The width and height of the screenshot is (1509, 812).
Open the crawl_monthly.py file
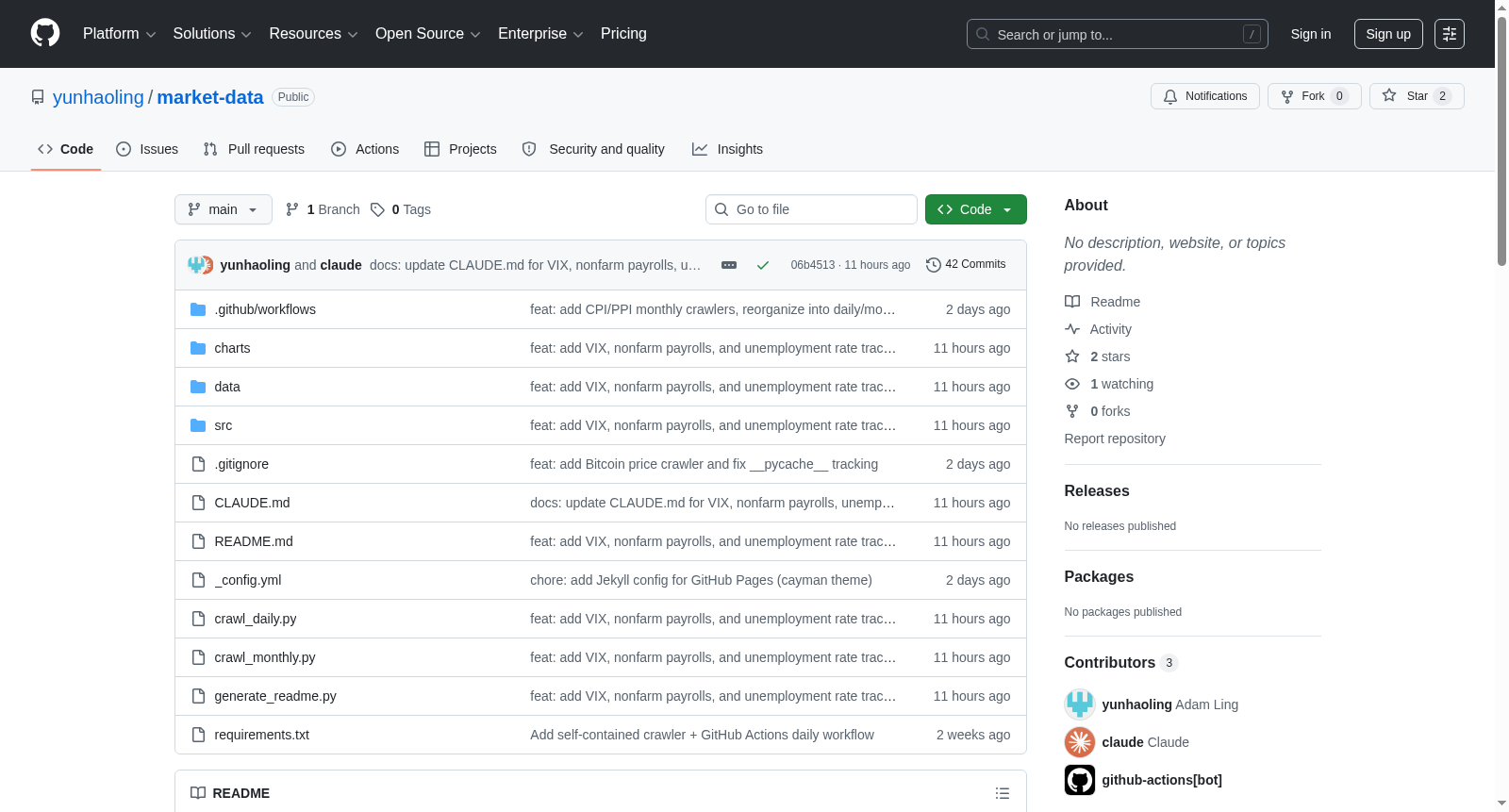point(265,657)
